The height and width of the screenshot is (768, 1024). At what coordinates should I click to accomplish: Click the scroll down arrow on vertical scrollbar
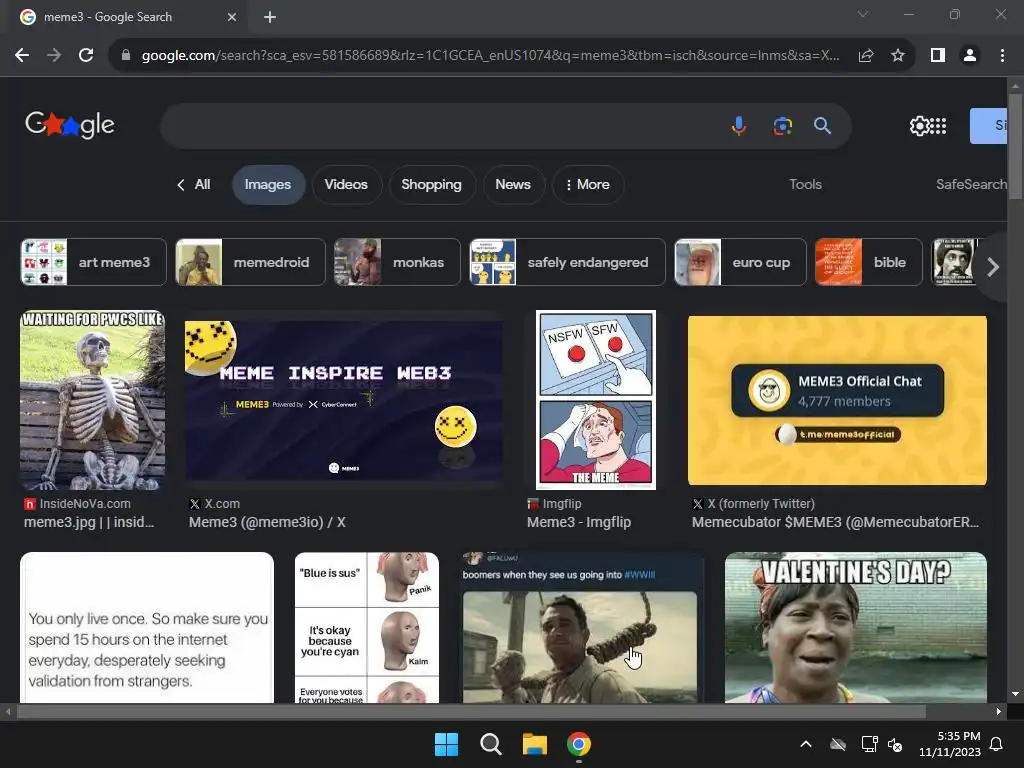pos(1015,694)
